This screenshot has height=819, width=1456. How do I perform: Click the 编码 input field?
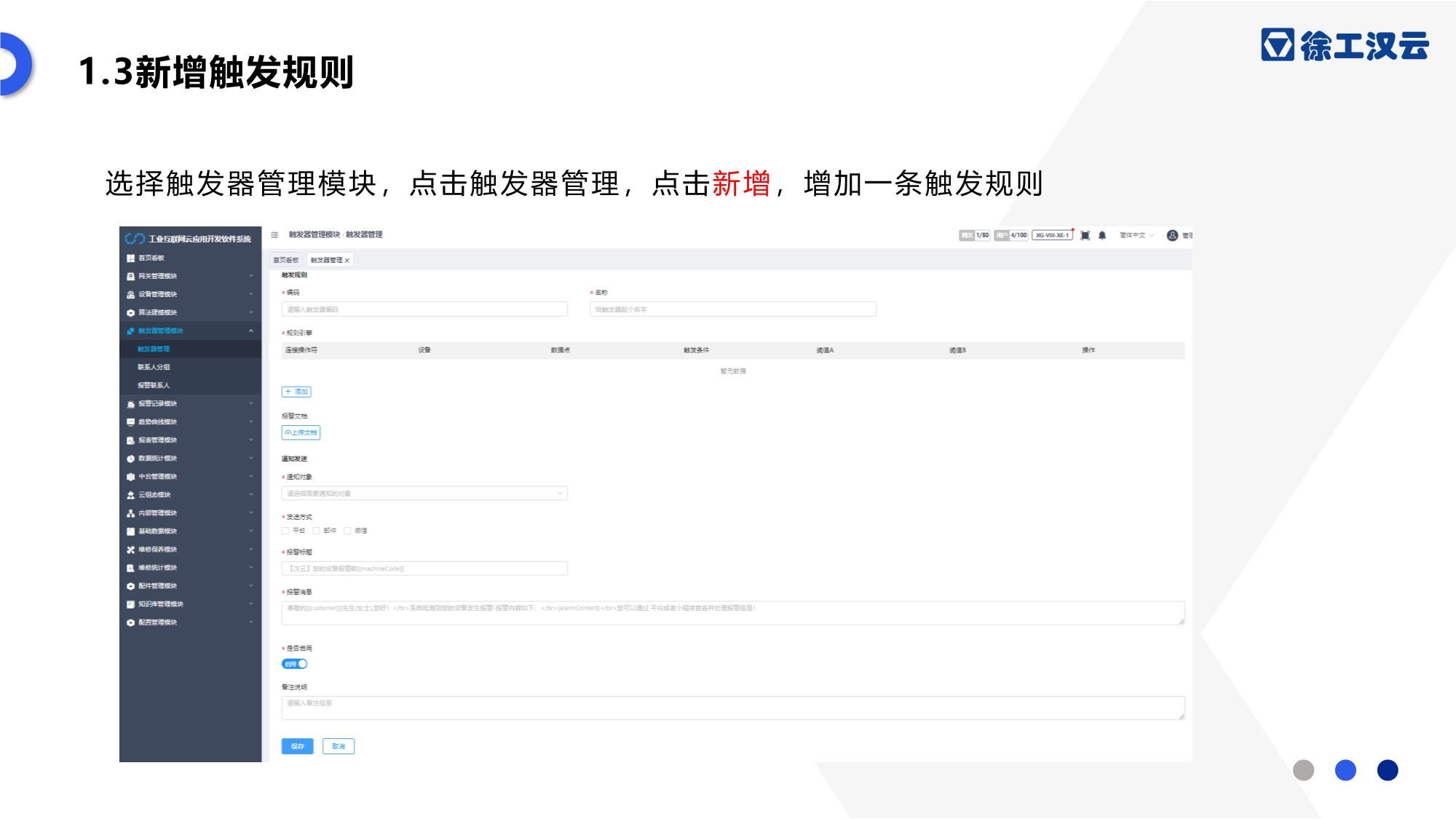click(x=424, y=309)
